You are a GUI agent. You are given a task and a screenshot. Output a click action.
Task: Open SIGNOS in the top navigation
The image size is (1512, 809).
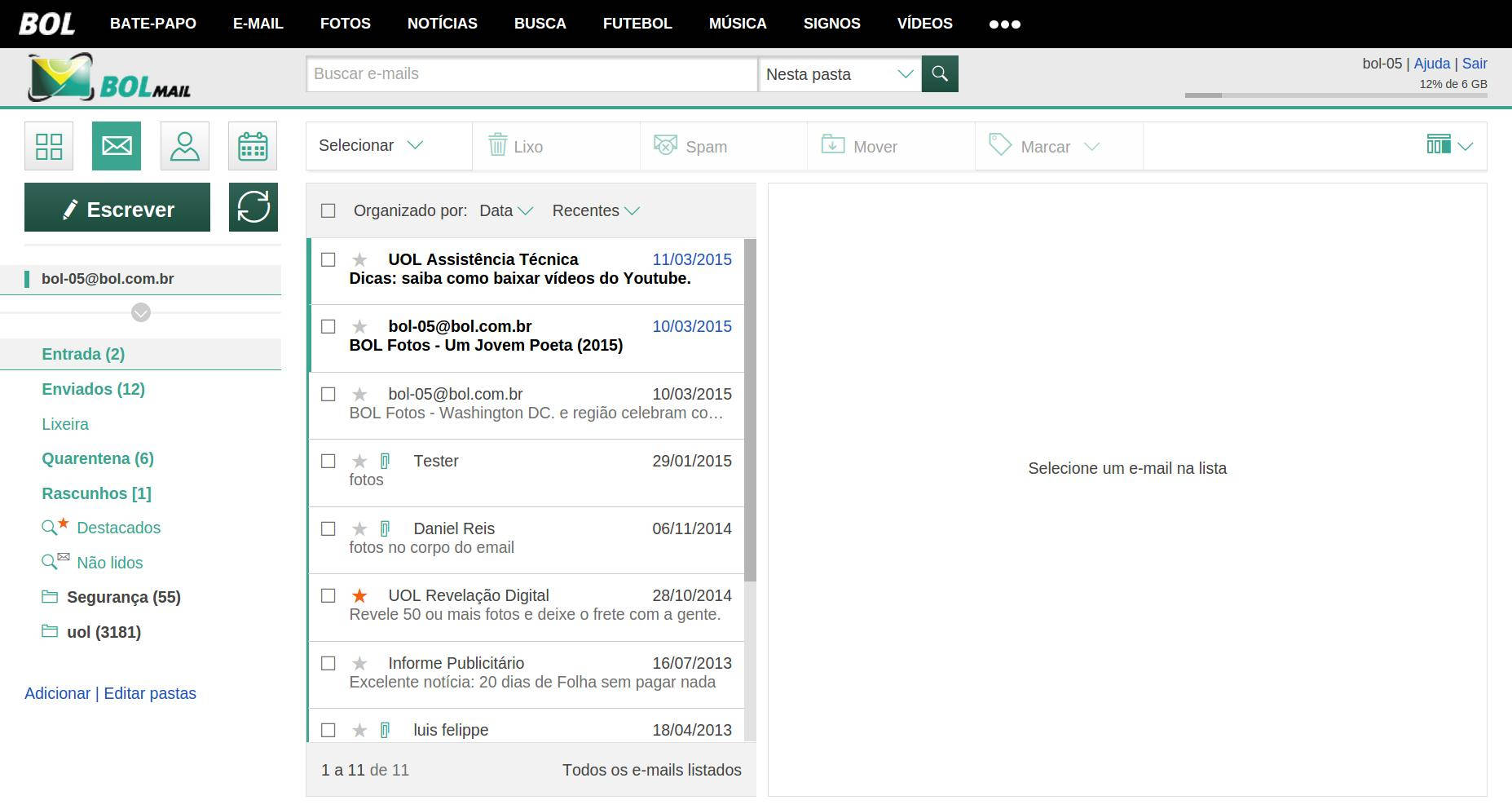(x=832, y=24)
